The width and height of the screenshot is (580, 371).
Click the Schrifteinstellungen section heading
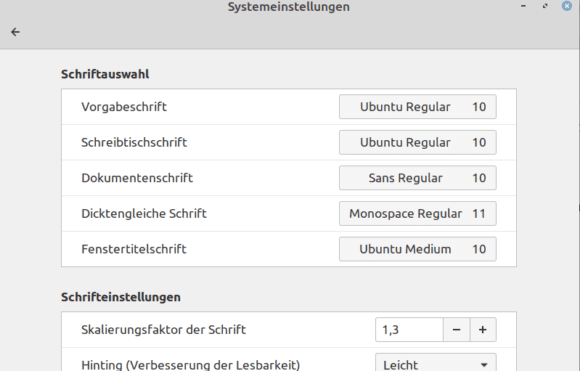121,297
